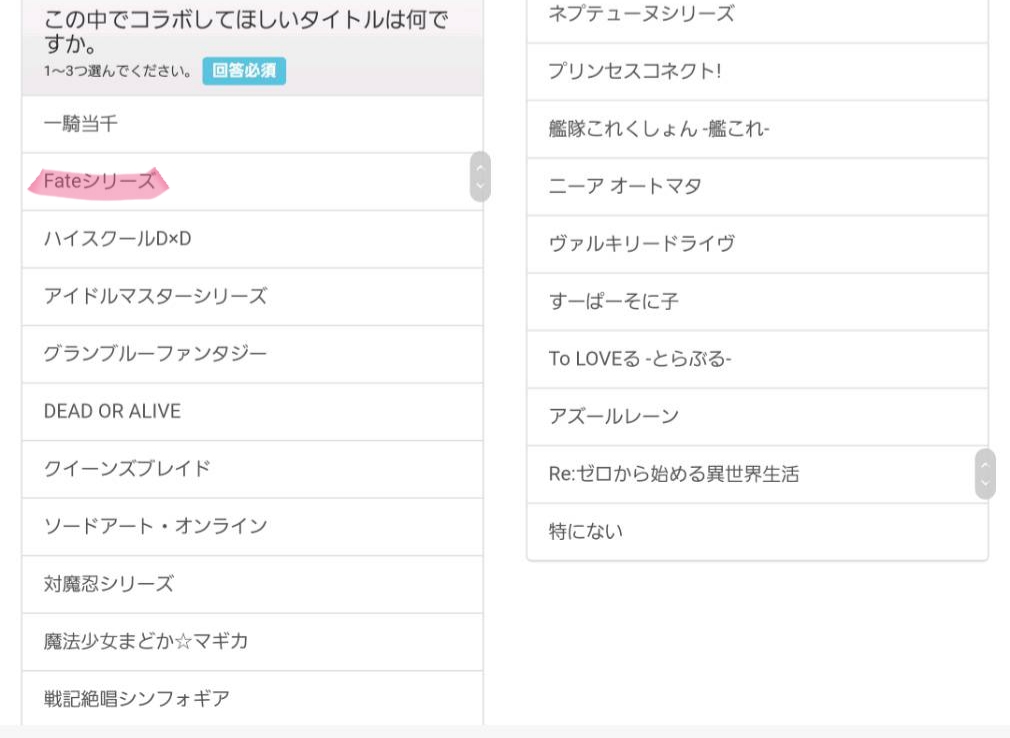Screen dimensions: 1010x738
Task: Click the 回答必須 required badge
Action: coord(244,71)
